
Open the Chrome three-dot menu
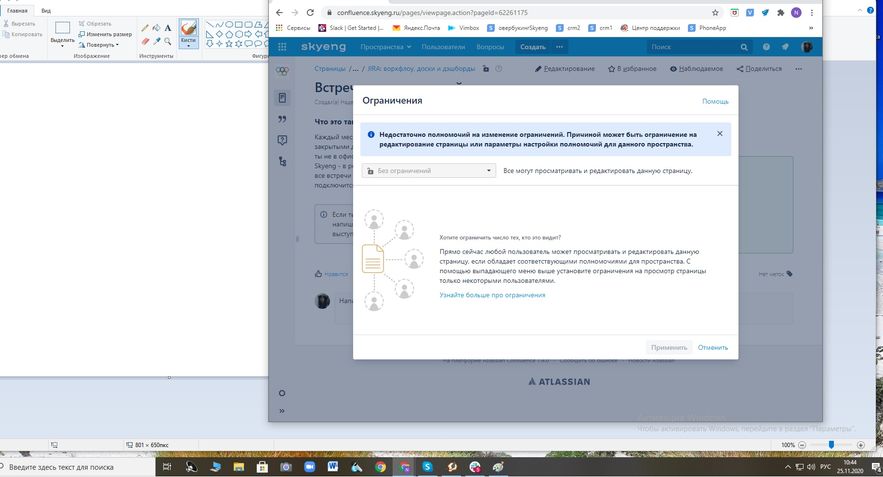click(811, 12)
